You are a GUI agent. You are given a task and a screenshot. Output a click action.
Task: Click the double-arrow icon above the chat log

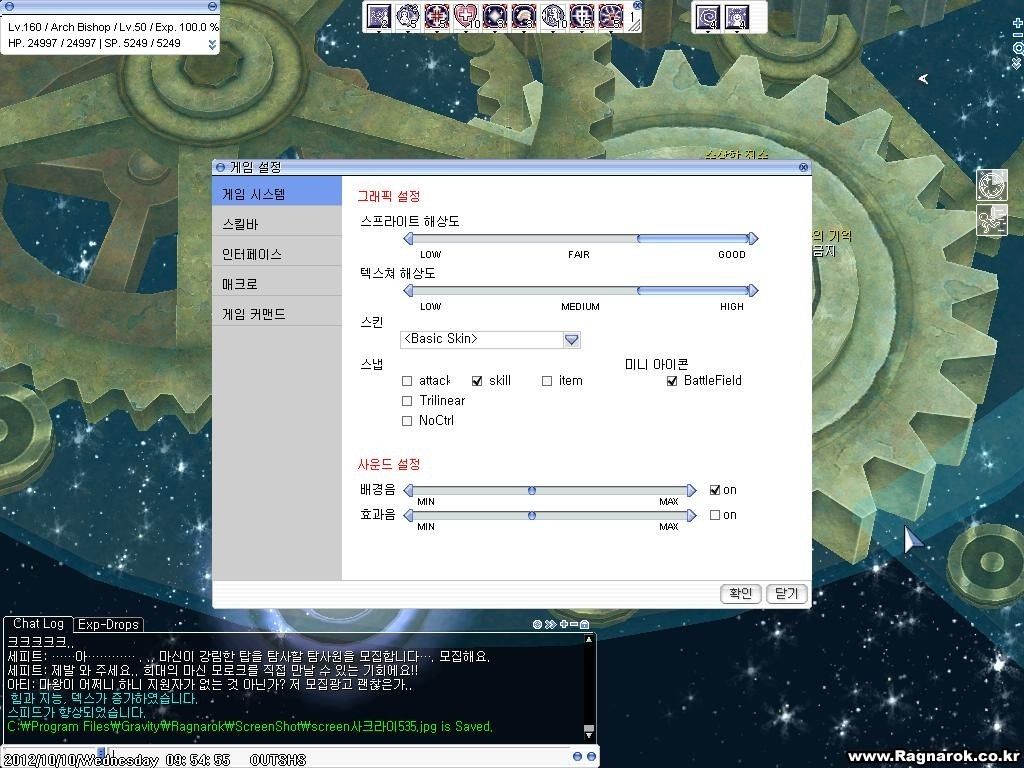550,624
